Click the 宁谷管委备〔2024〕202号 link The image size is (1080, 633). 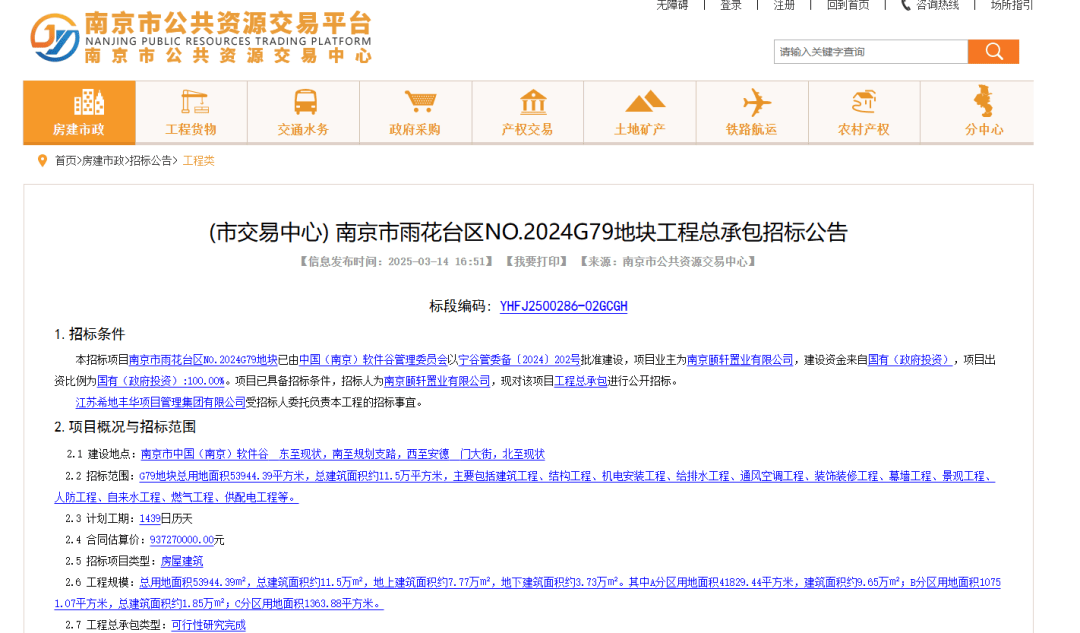coord(520,360)
